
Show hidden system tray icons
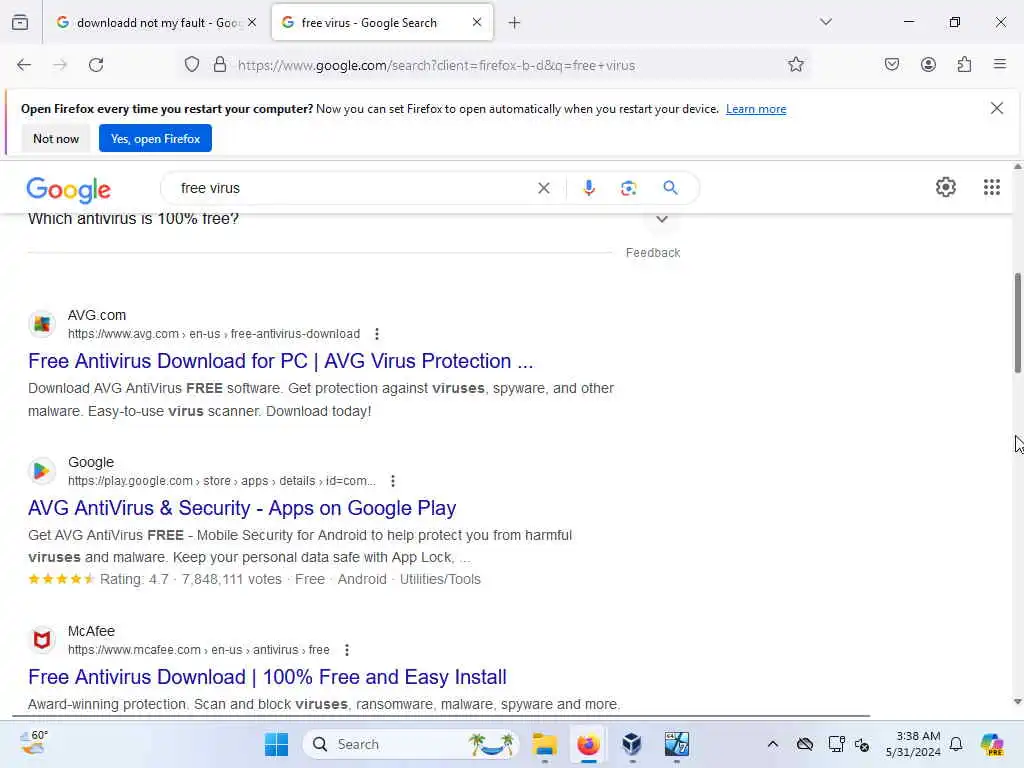773,744
